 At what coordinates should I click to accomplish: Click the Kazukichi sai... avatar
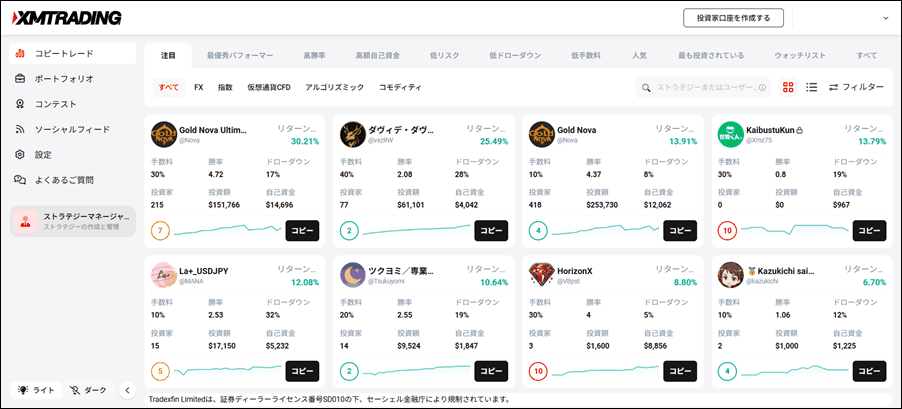point(731,276)
